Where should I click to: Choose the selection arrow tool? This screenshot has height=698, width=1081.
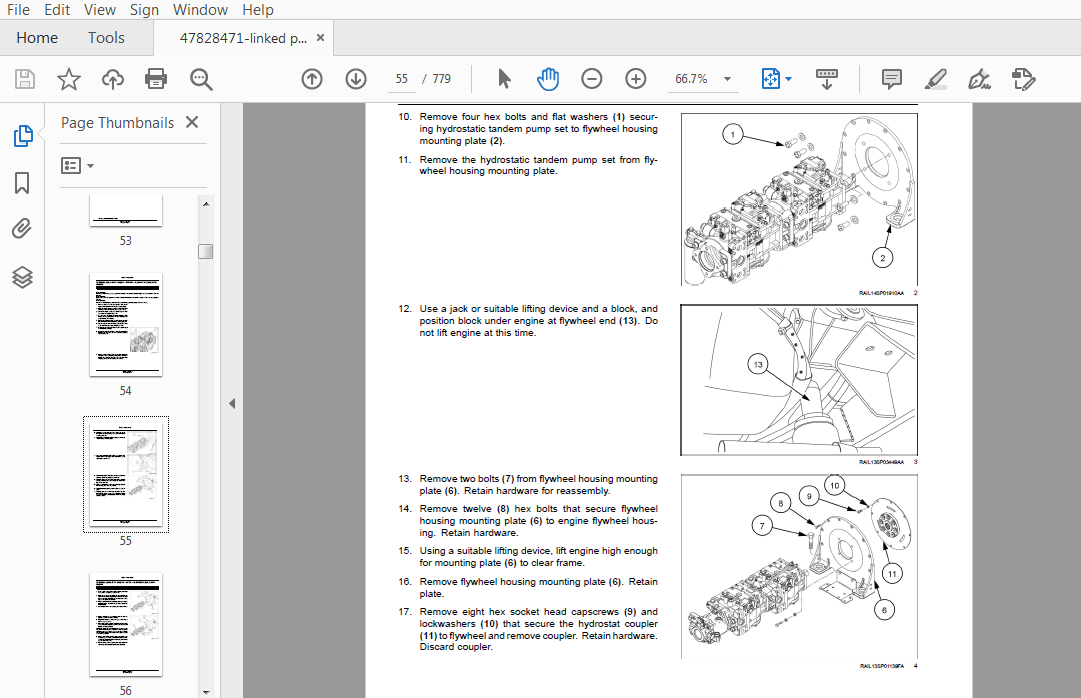tap(504, 79)
